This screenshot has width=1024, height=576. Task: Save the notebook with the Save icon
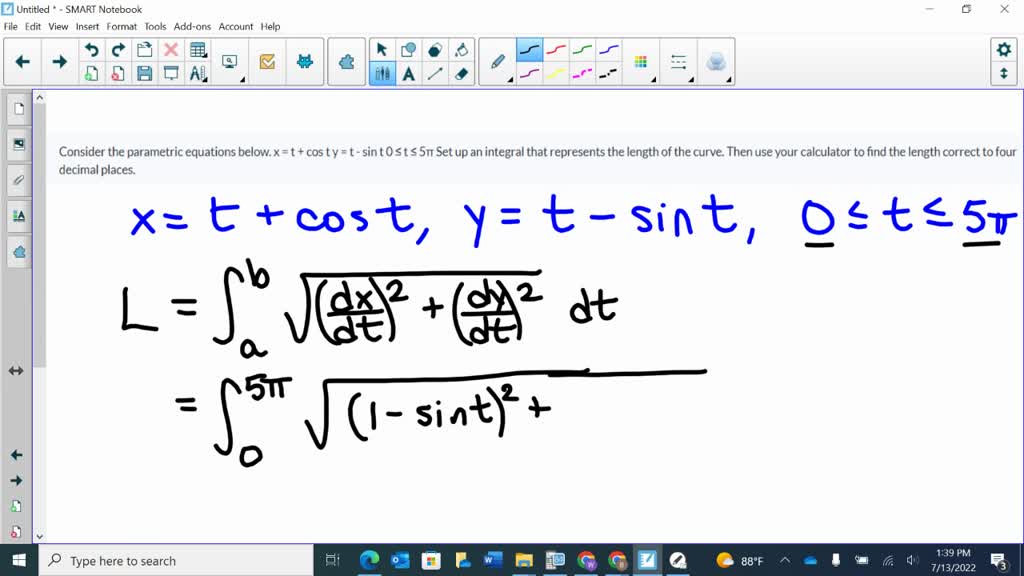(x=145, y=73)
